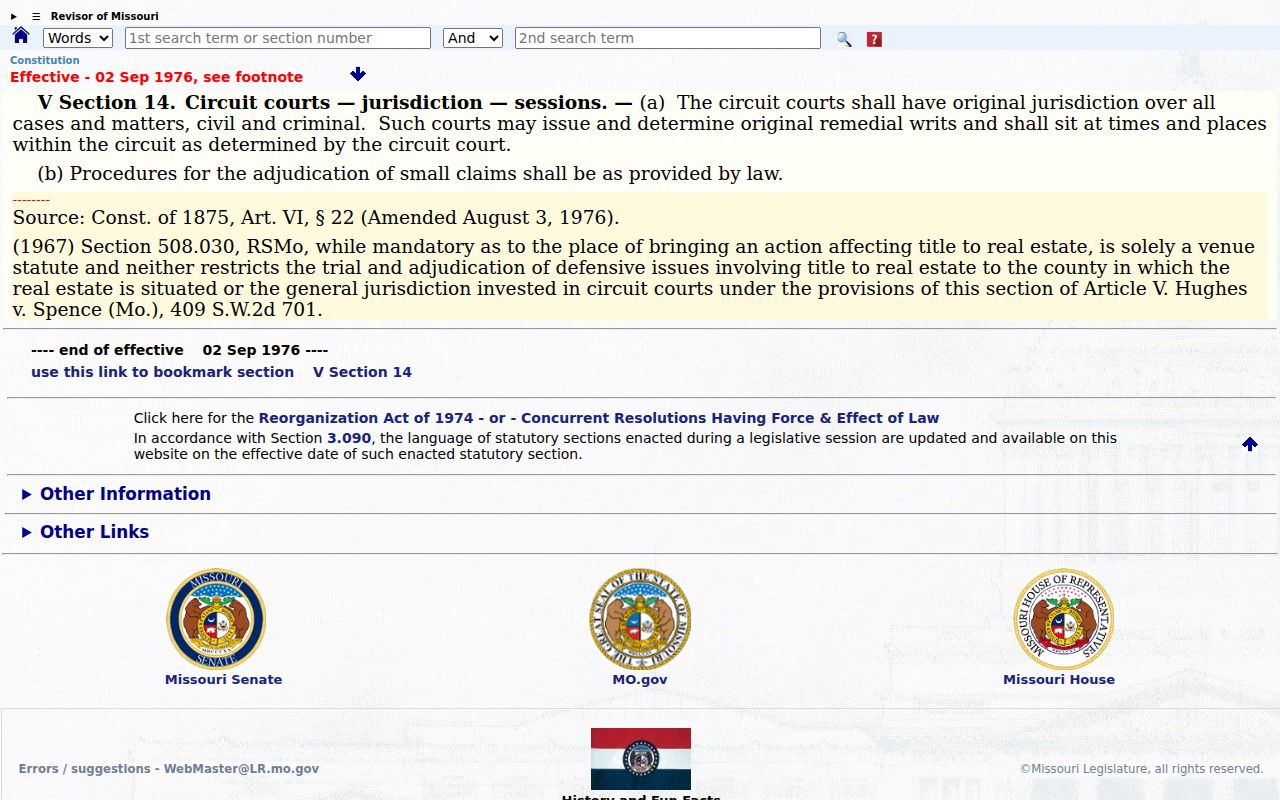
Task: Open the Missouri House text link
Action: point(1059,680)
